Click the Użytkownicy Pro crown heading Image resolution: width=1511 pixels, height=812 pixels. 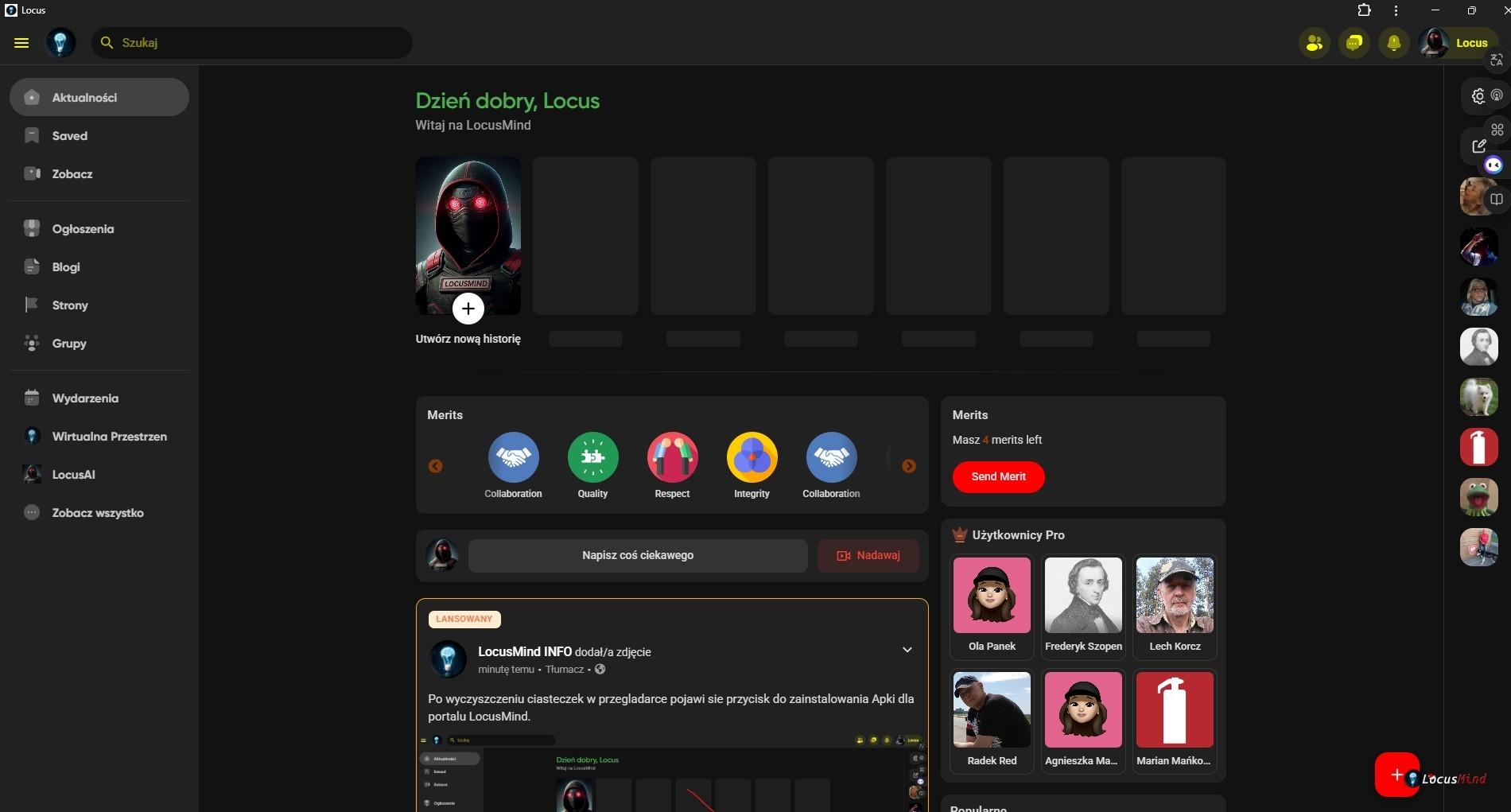click(x=1008, y=535)
